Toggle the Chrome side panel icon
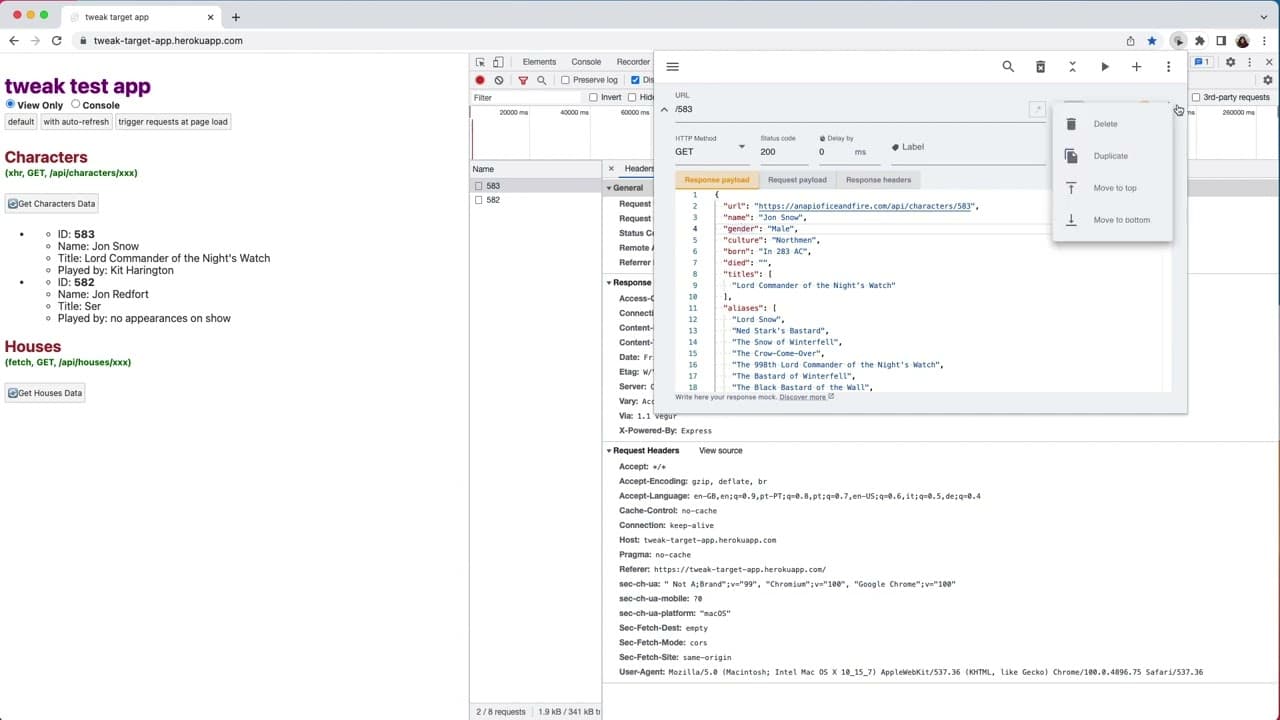This screenshot has width=1280, height=720. (1221, 41)
